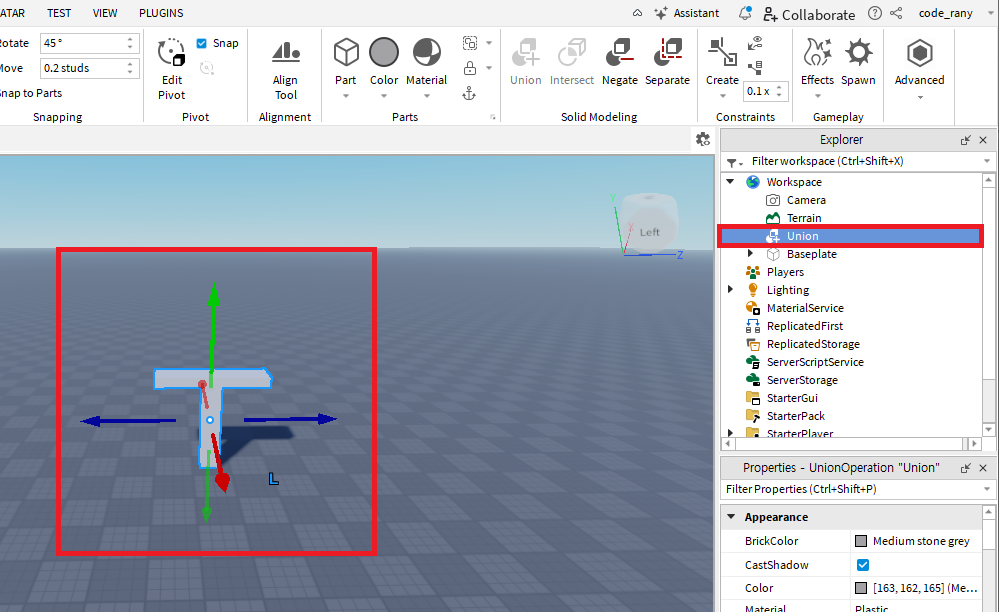
Task: Click the Lock tool padlock icon
Action: tap(470, 68)
